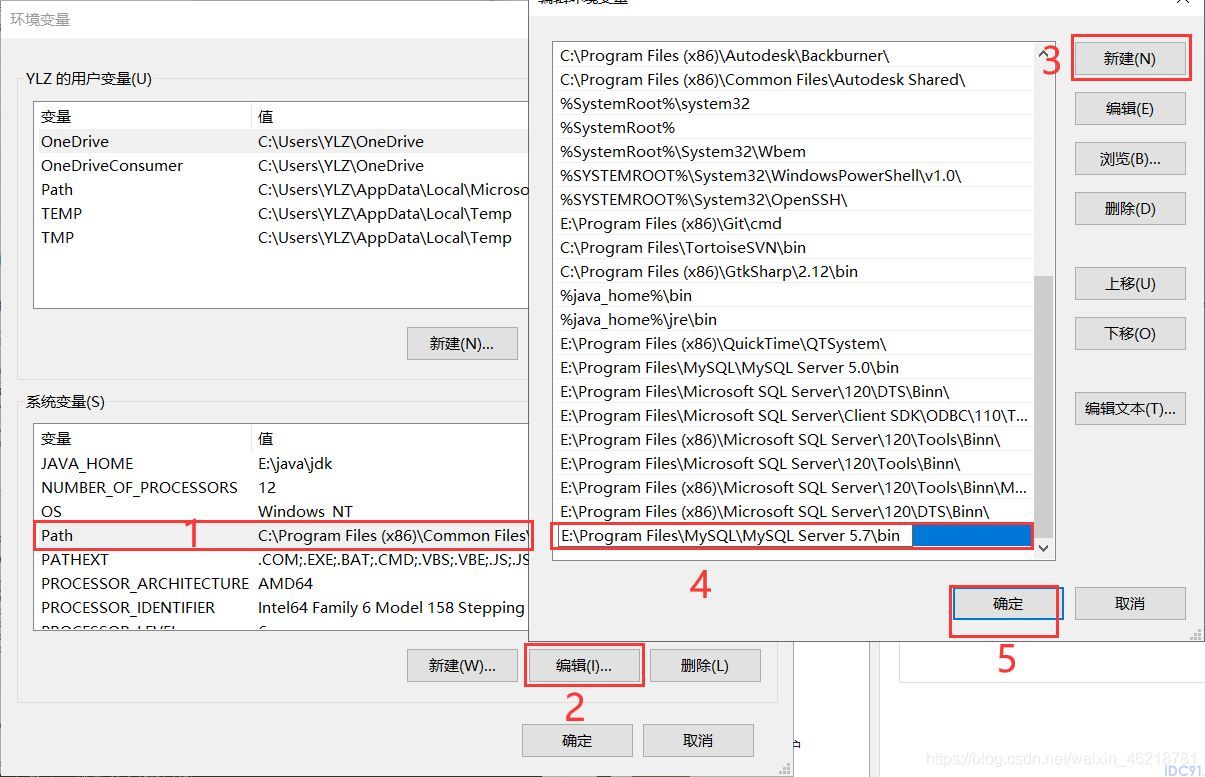Click the 值 column header in system variables
1205x777 pixels.
[x=390, y=439]
